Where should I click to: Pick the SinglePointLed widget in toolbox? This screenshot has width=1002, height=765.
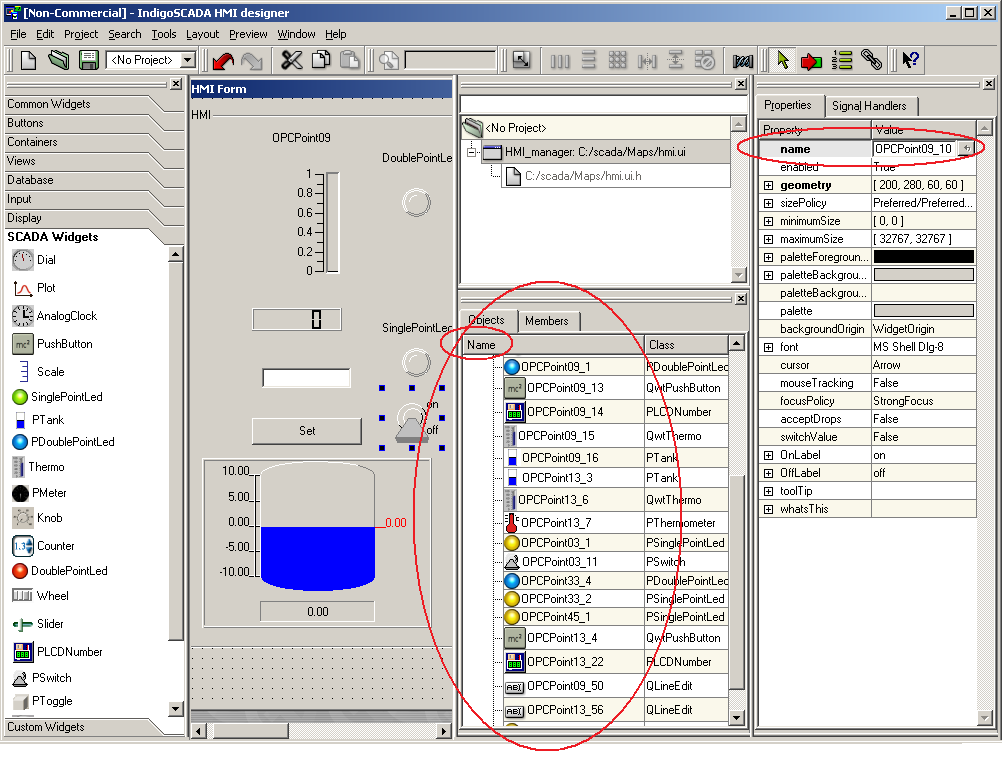point(58,397)
